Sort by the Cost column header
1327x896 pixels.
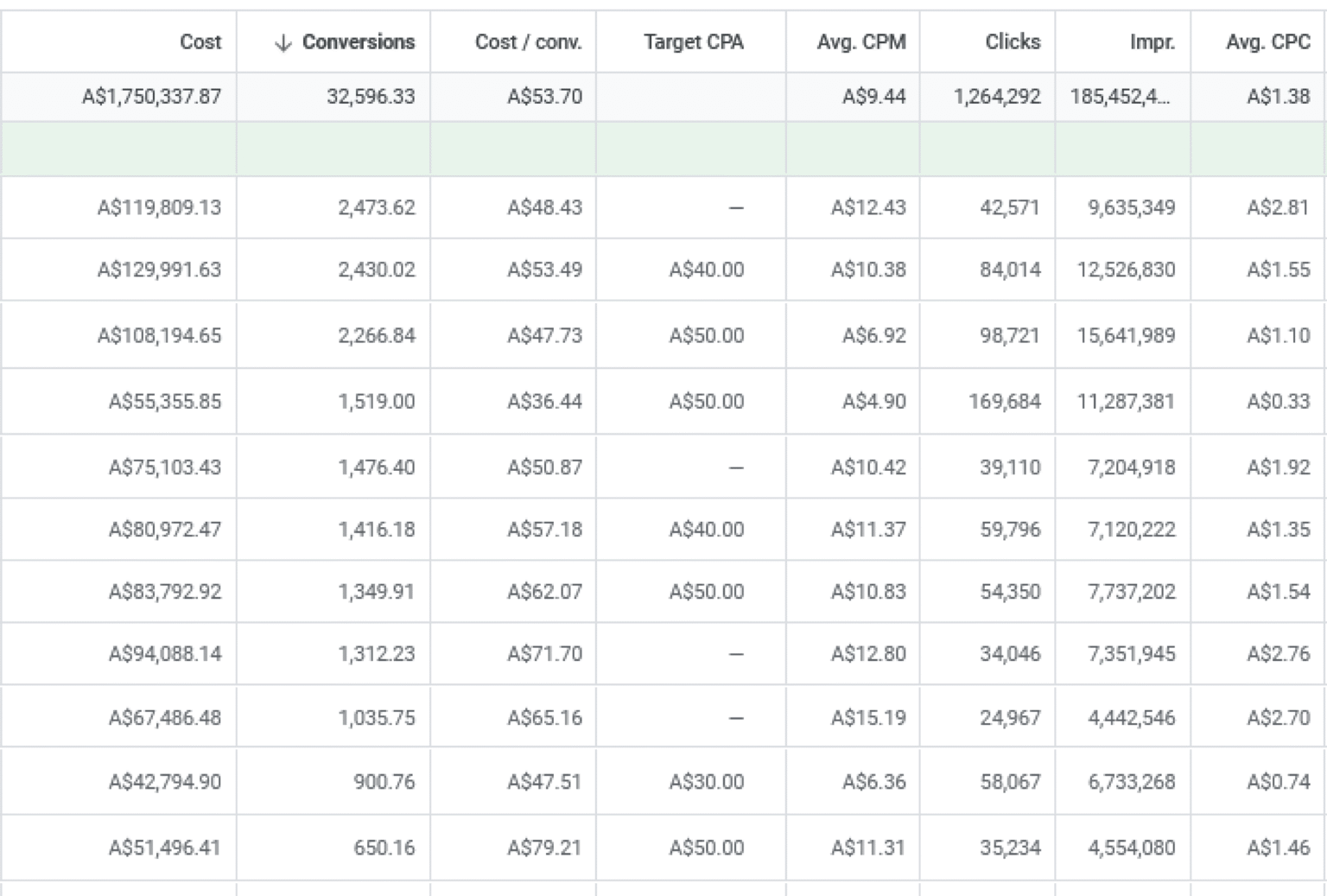pyautogui.click(x=200, y=42)
